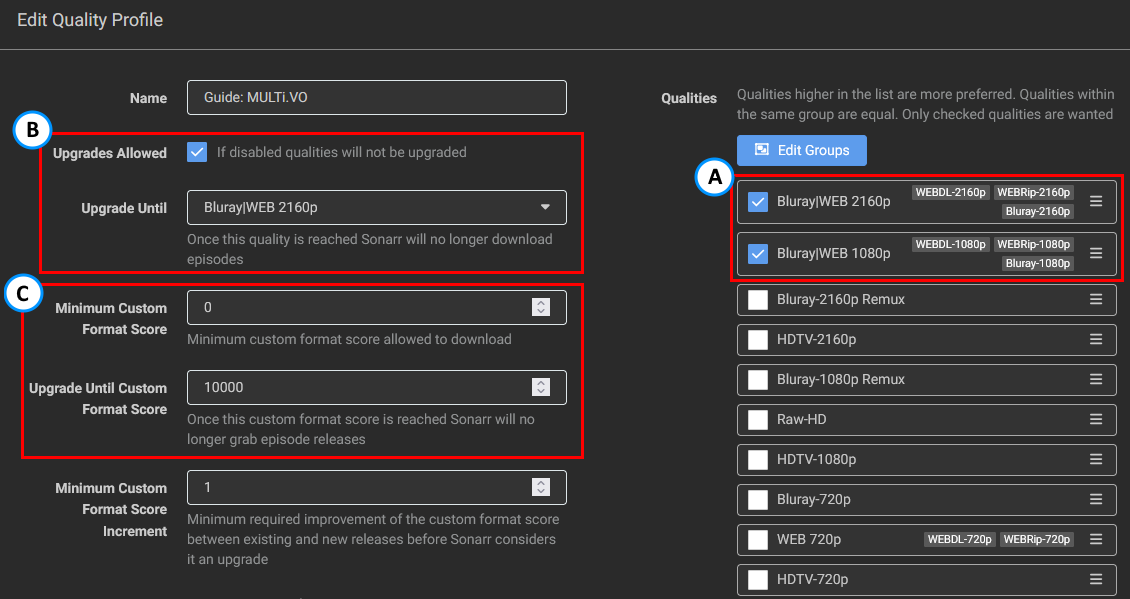The height and width of the screenshot is (599, 1130).
Task: Click stepper on Minimum Custom Format Score Increment
Action: pyautogui.click(x=541, y=487)
